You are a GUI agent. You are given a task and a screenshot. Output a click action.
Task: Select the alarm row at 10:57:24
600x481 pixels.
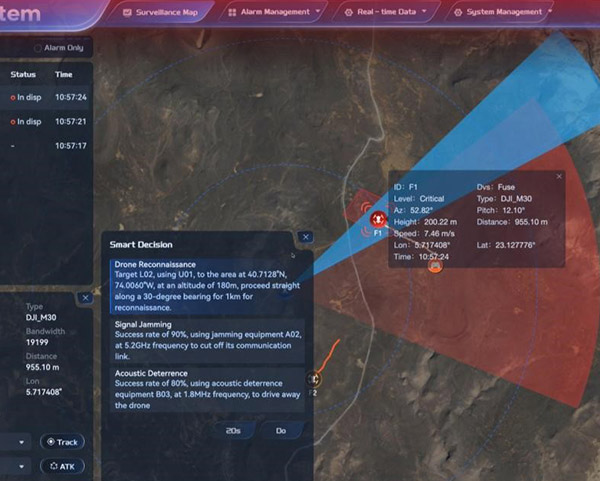coord(45,97)
